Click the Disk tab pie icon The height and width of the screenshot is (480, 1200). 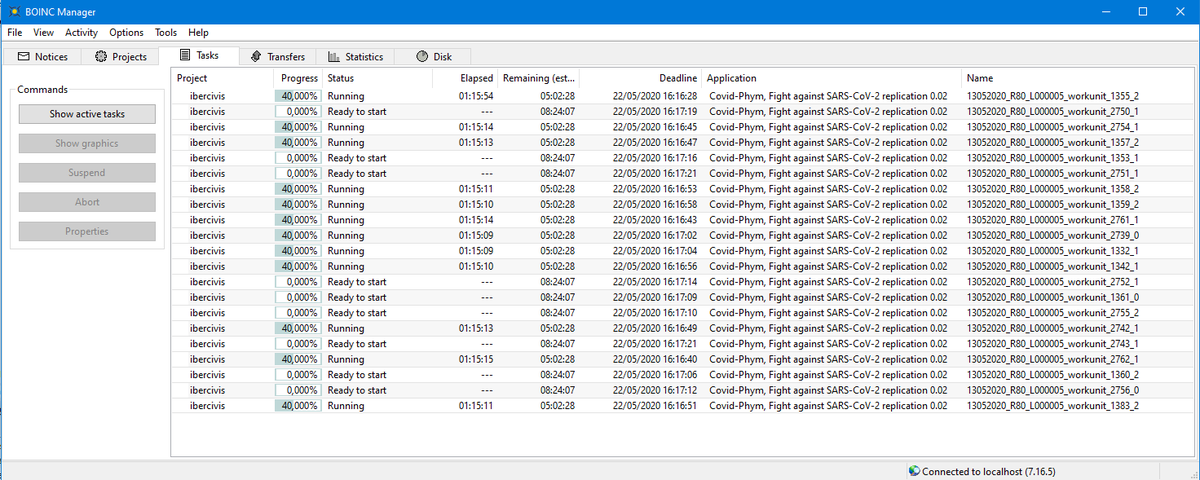tap(422, 57)
